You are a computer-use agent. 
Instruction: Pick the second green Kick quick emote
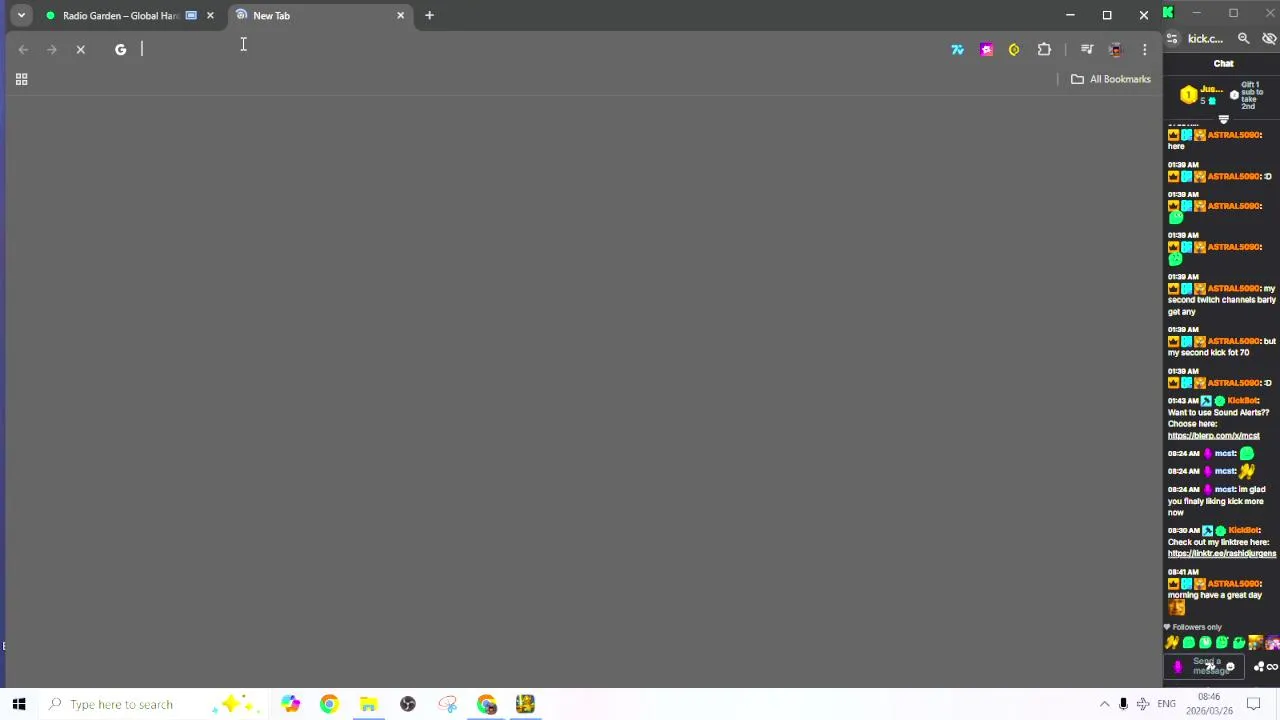(1205, 643)
